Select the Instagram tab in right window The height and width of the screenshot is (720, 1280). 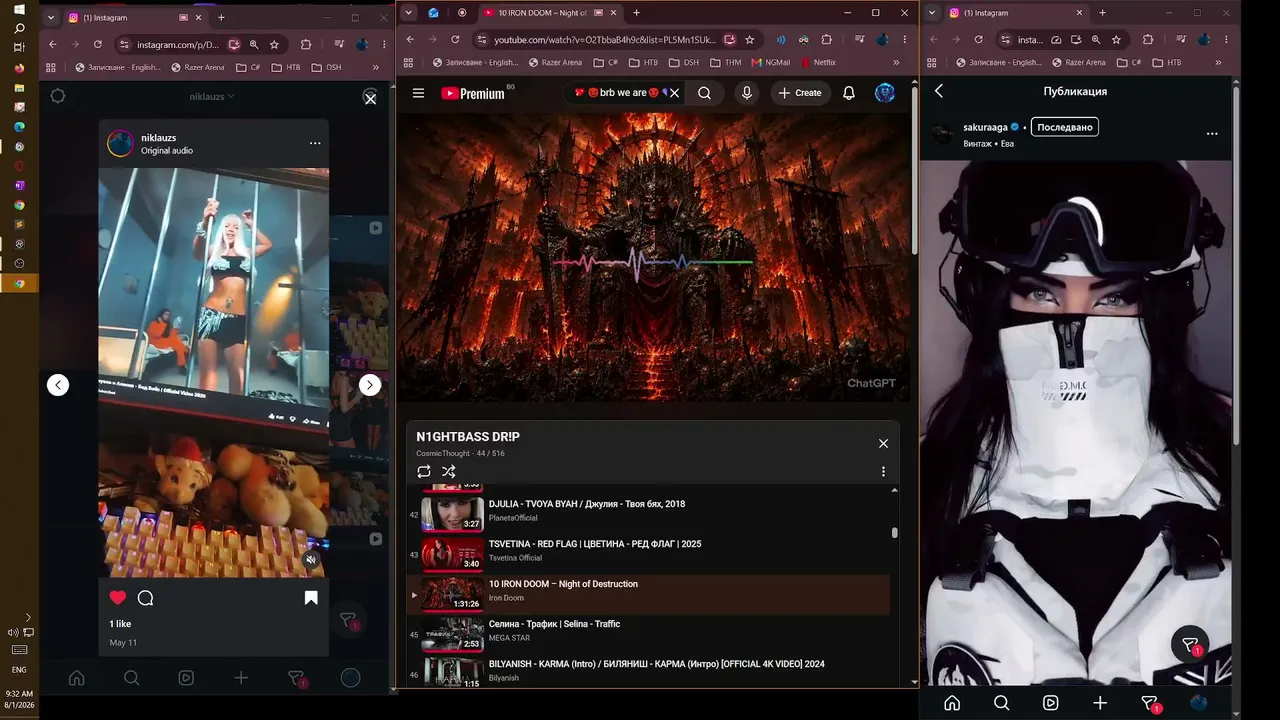1015,13
